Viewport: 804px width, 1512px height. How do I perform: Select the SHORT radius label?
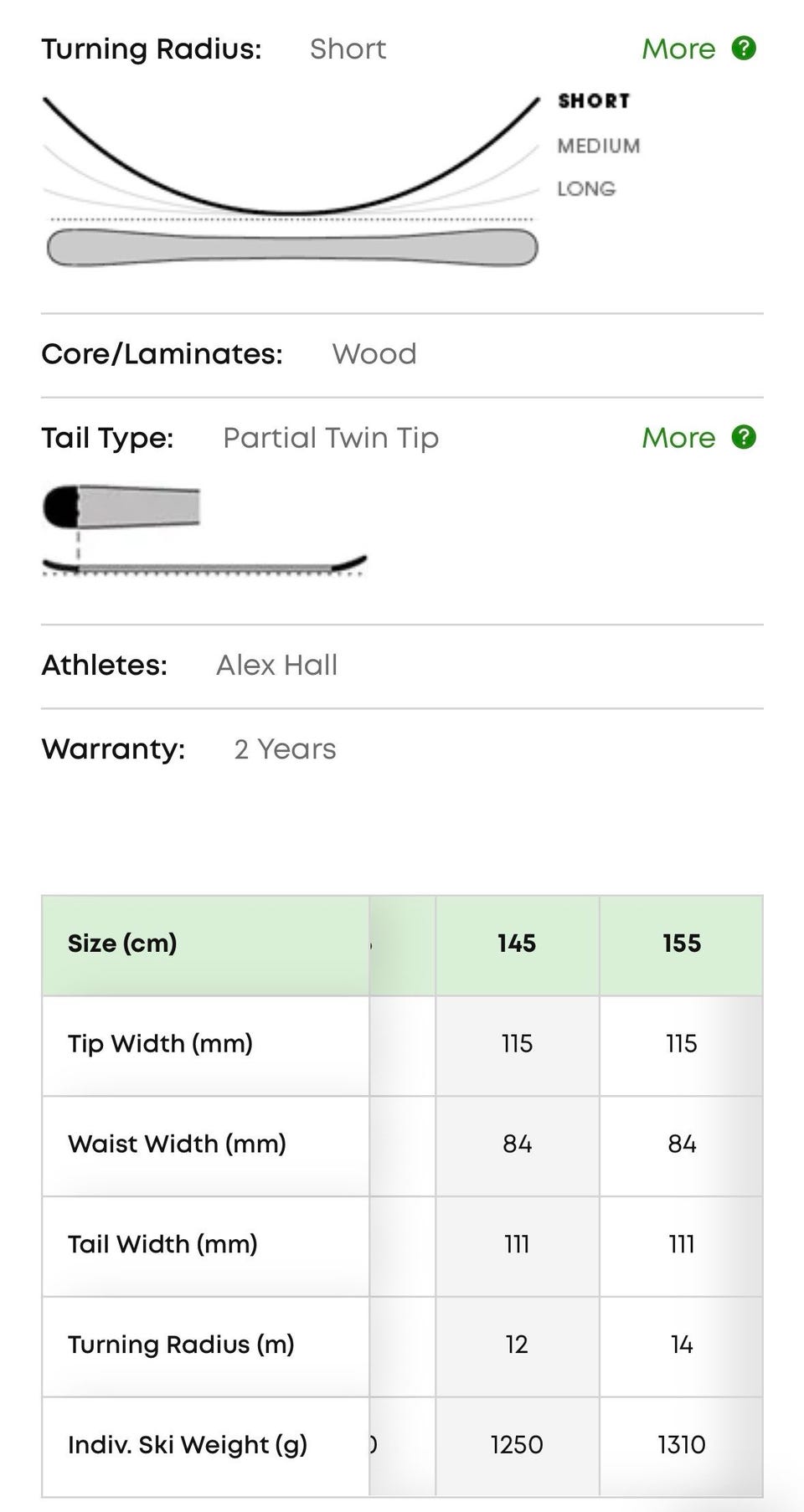point(594,101)
